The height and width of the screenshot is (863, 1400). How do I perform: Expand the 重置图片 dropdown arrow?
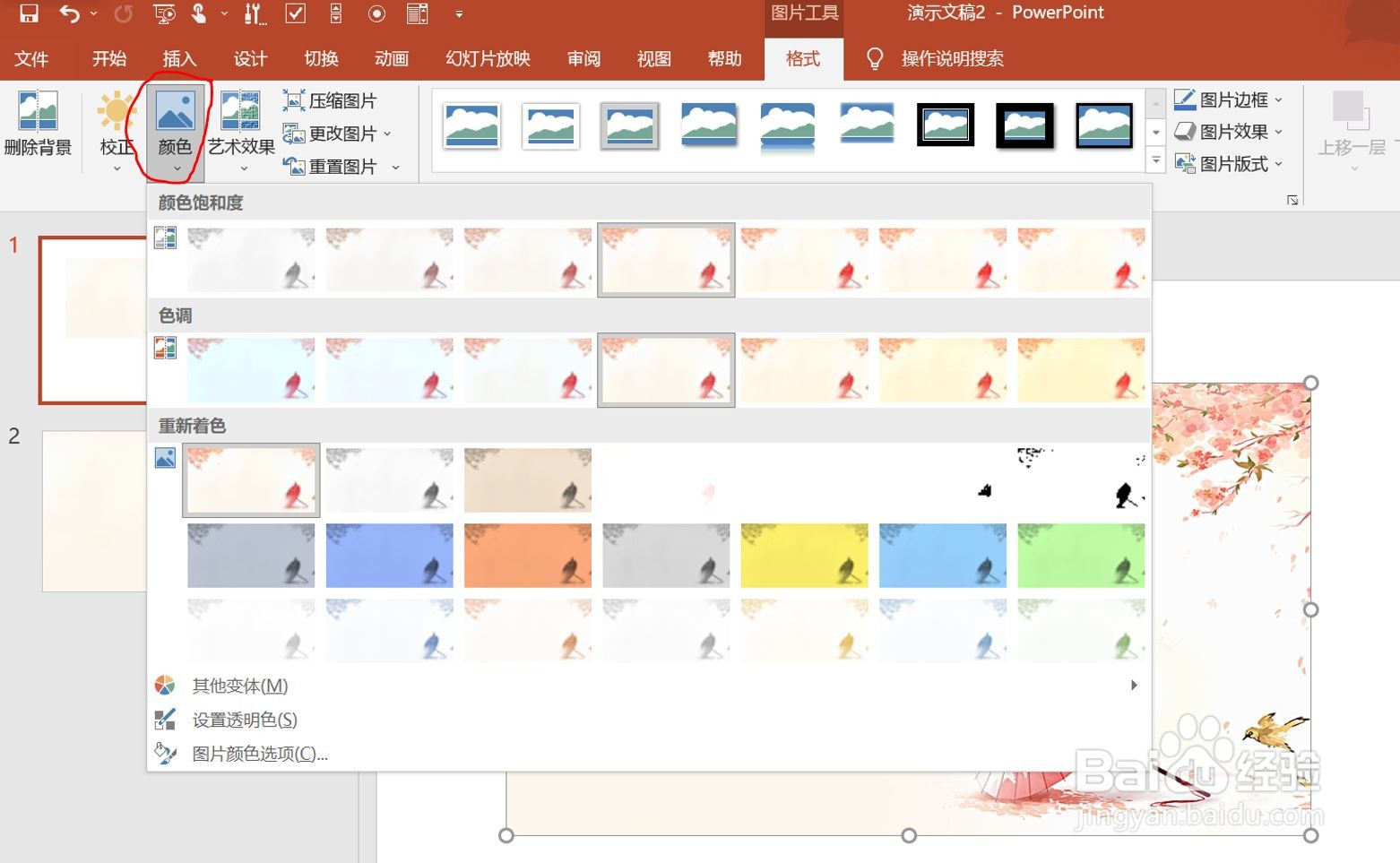click(x=395, y=168)
